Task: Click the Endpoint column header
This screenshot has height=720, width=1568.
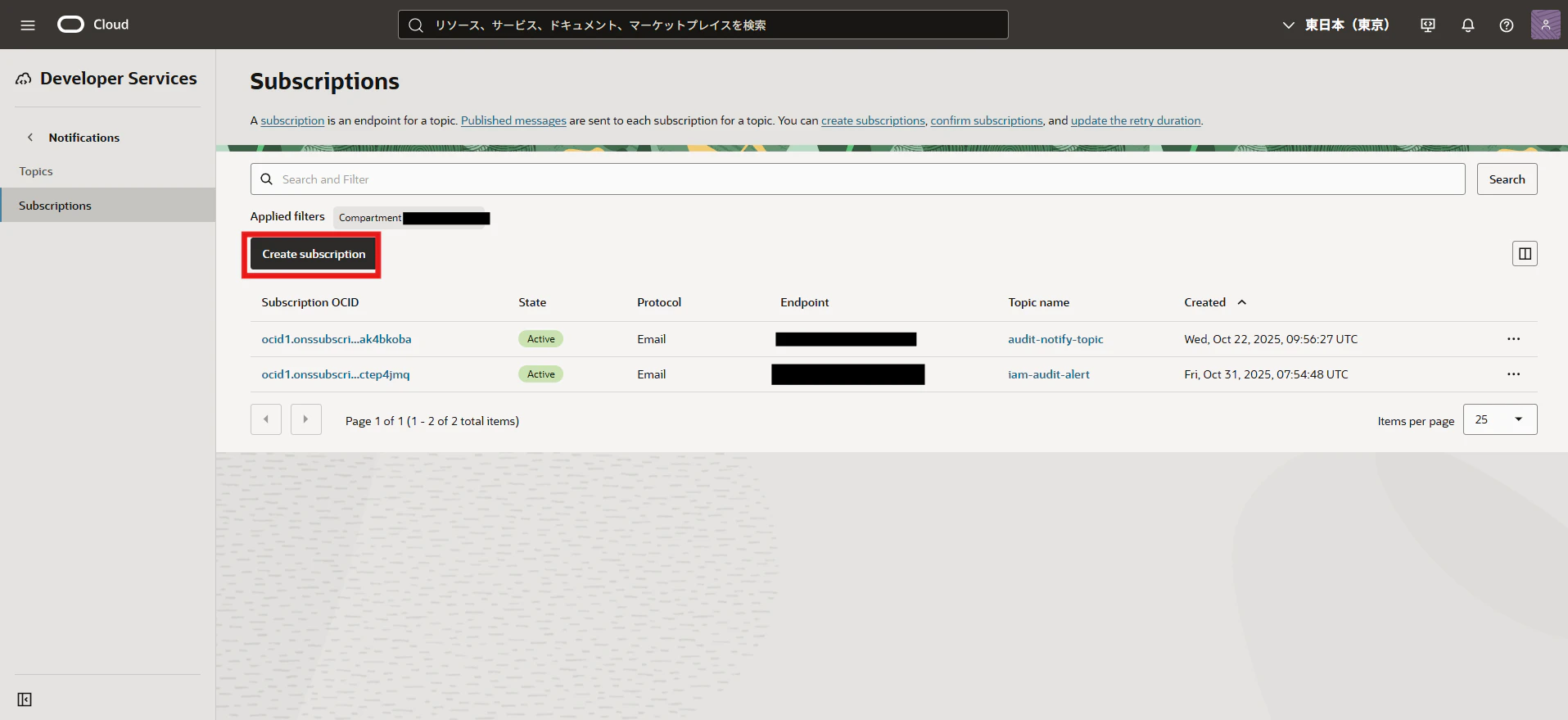Action: pyautogui.click(x=805, y=302)
